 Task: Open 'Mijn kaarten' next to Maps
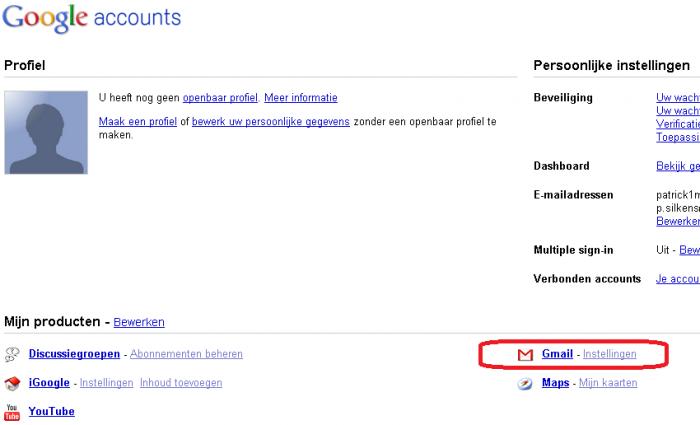click(607, 382)
